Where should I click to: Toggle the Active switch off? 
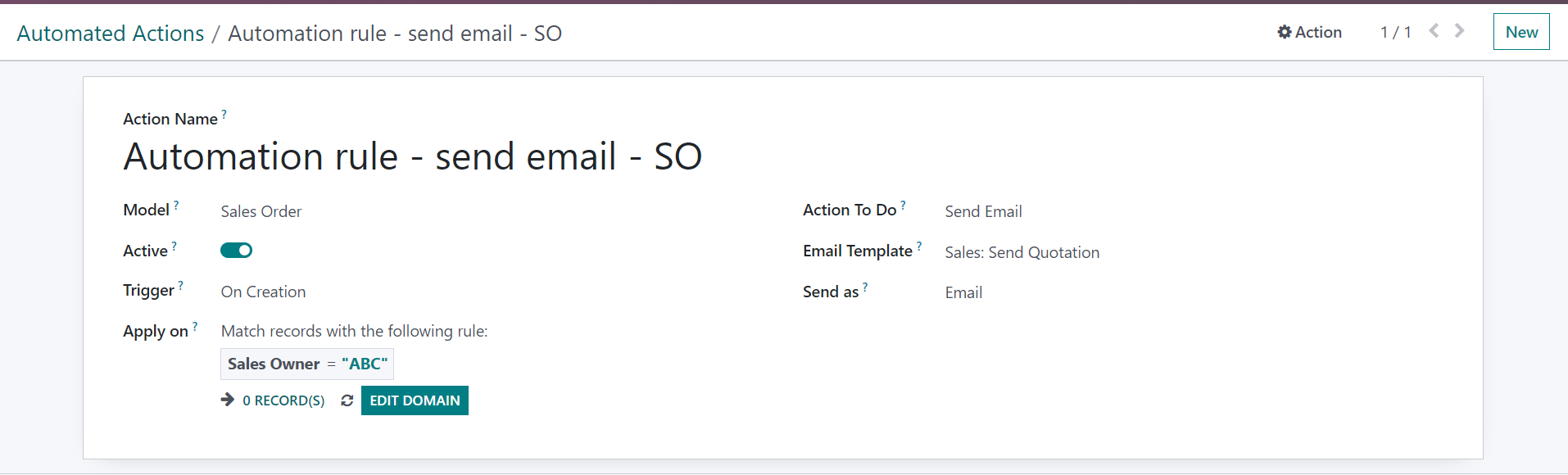coord(236,251)
